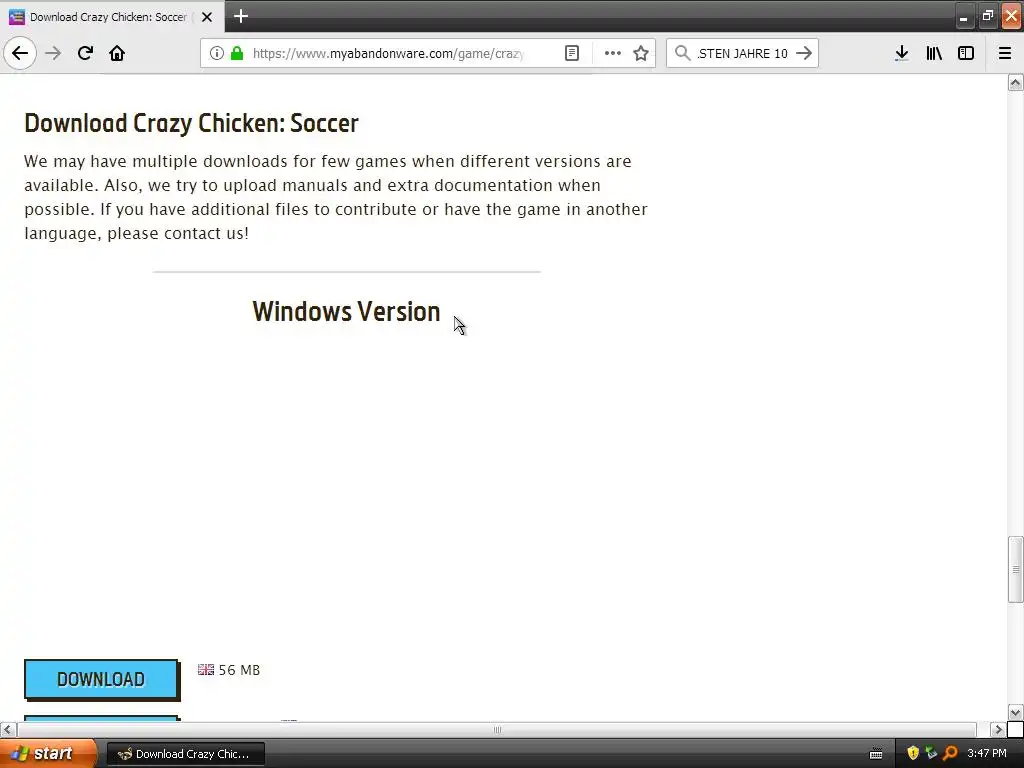Toggle reader view in the address bar
This screenshot has height=768, width=1024.
click(571, 53)
